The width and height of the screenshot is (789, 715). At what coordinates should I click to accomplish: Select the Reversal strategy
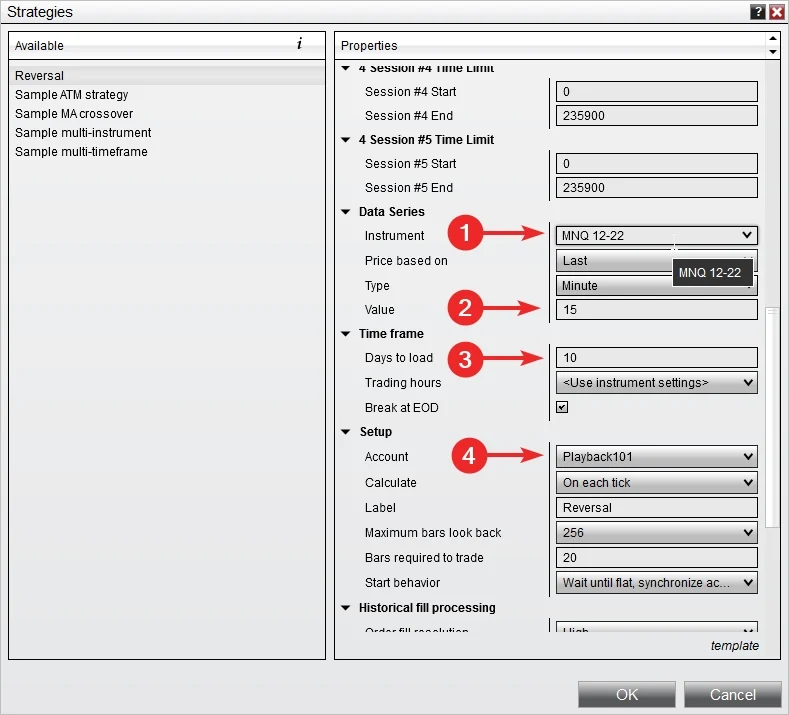pos(40,76)
